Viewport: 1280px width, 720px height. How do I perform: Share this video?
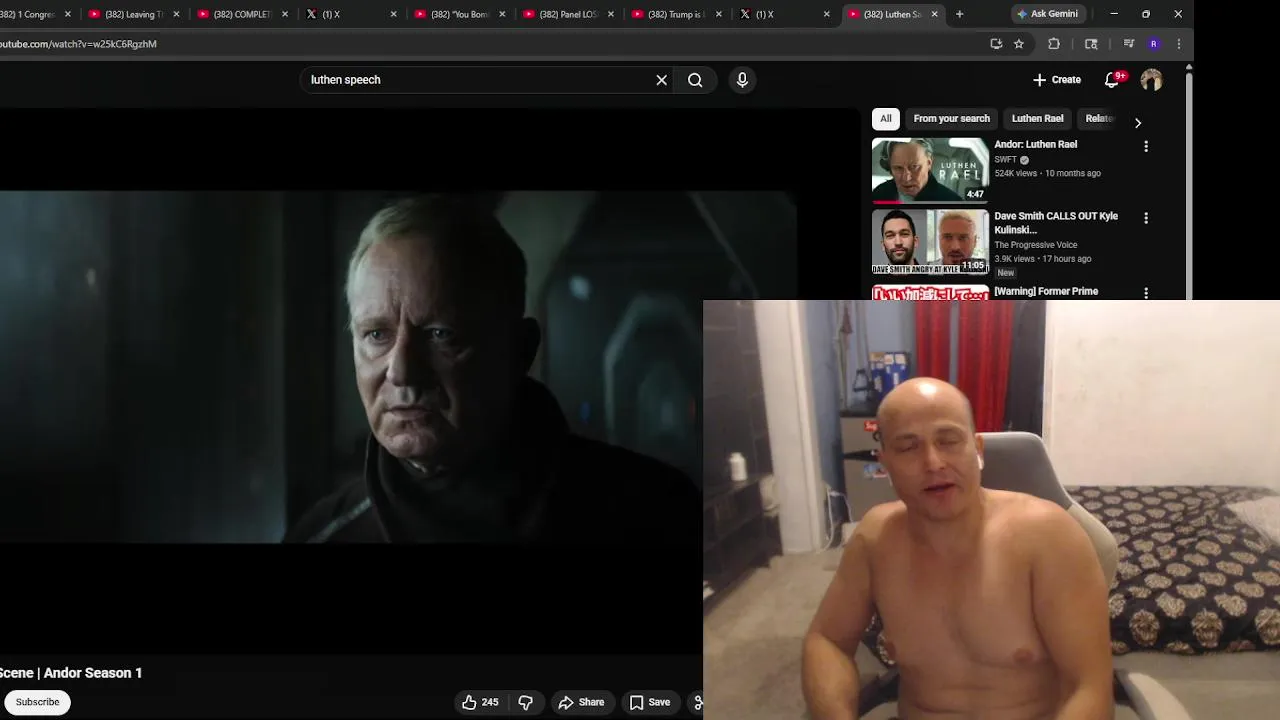pos(582,702)
